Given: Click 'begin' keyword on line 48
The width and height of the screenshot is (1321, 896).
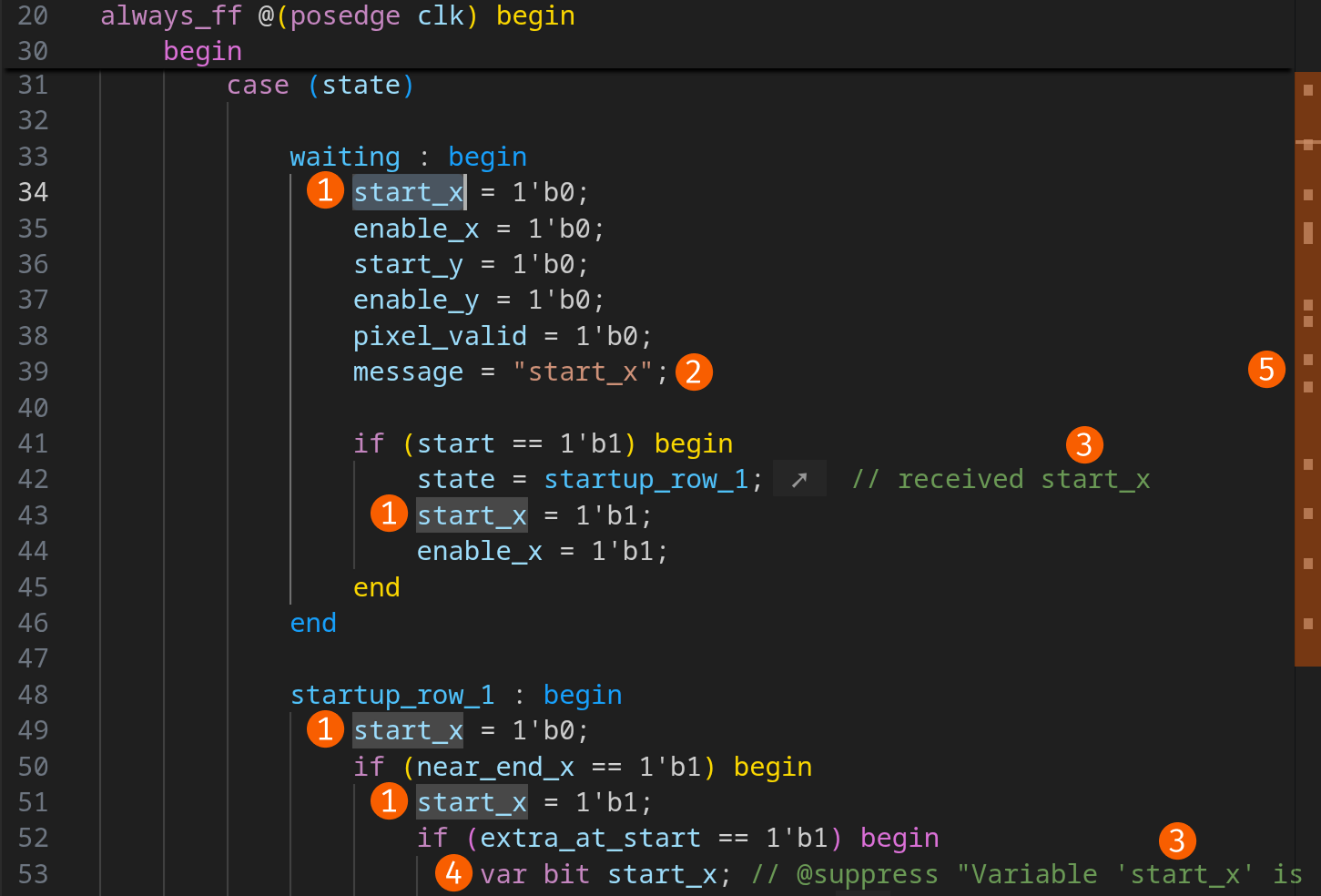Looking at the screenshot, I should pyautogui.click(x=583, y=696).
